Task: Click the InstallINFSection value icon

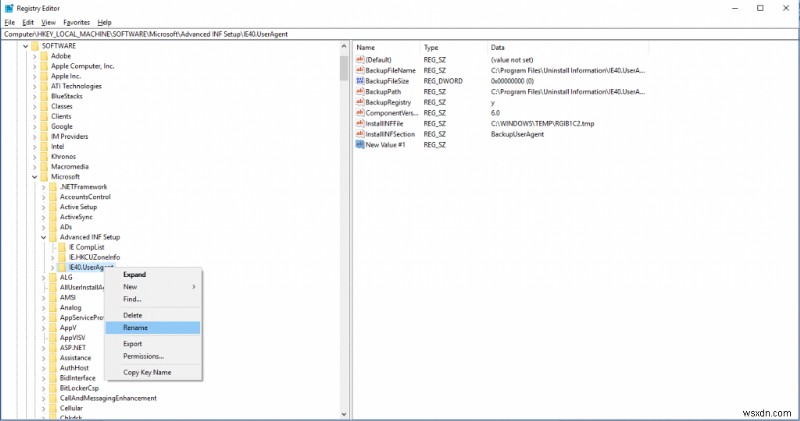Action: point(360,134)
